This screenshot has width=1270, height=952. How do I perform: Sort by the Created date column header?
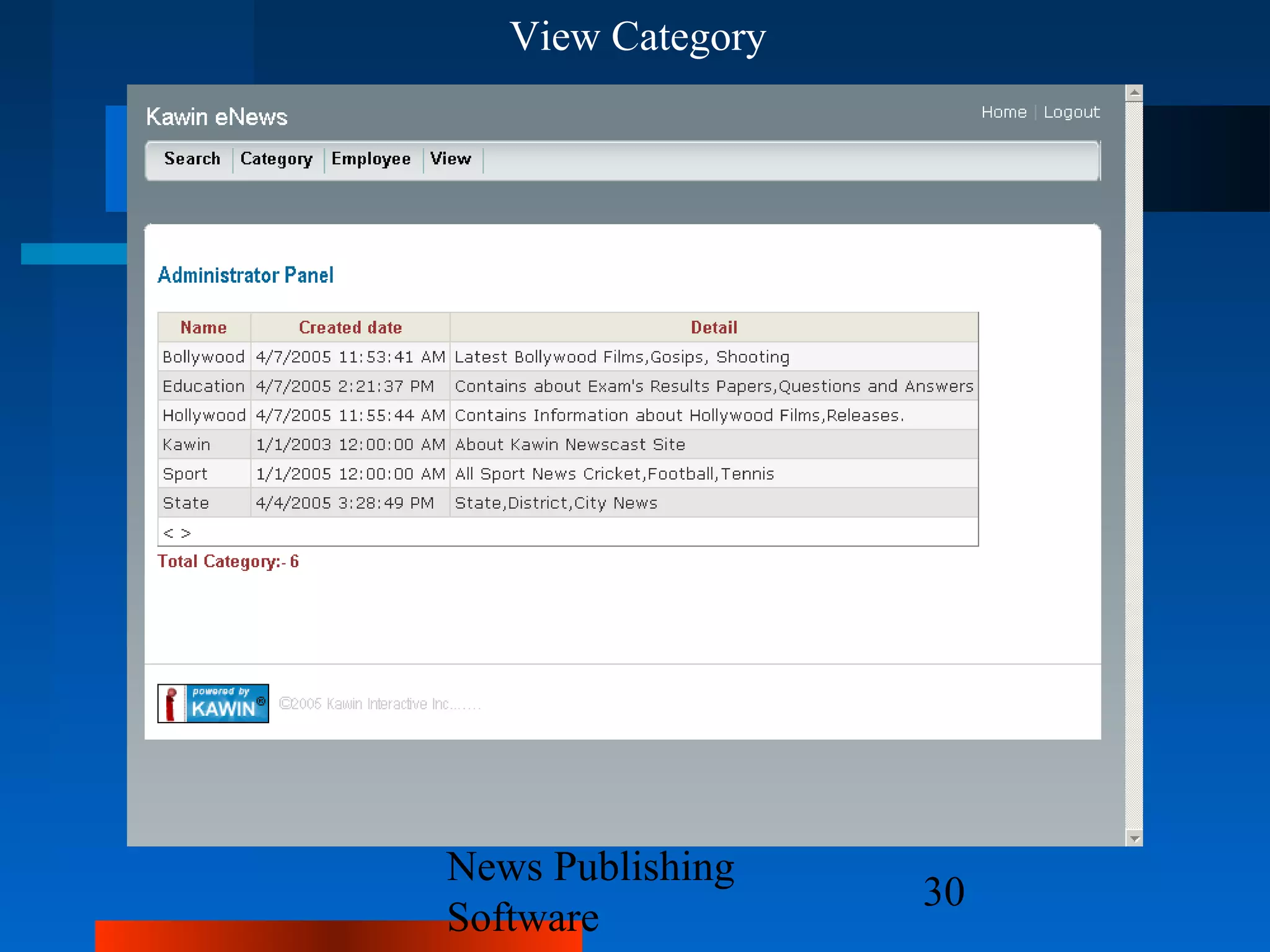pos(350,328)
